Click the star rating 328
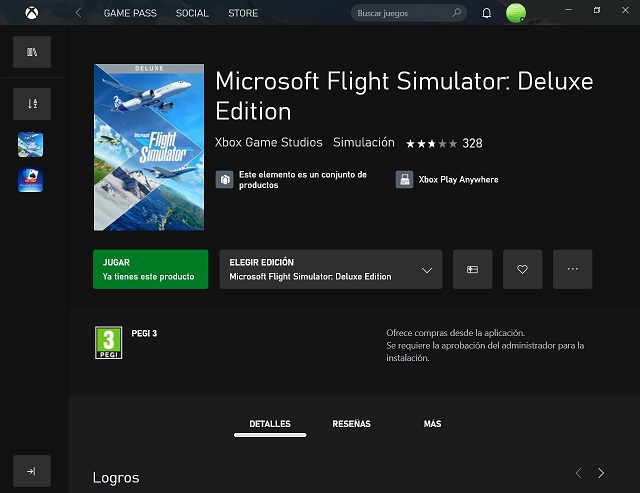 tap(444, 143)
